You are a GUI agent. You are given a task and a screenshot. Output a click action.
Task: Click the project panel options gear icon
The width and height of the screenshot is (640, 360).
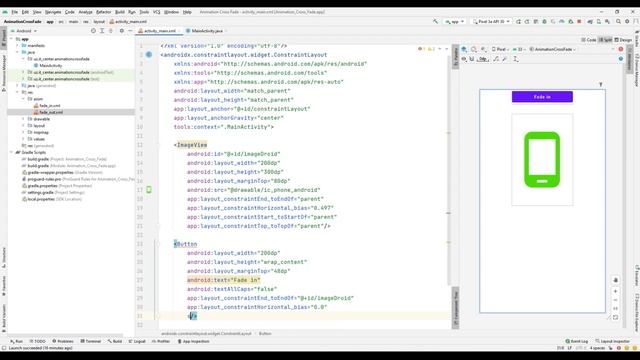pos(122,31)
